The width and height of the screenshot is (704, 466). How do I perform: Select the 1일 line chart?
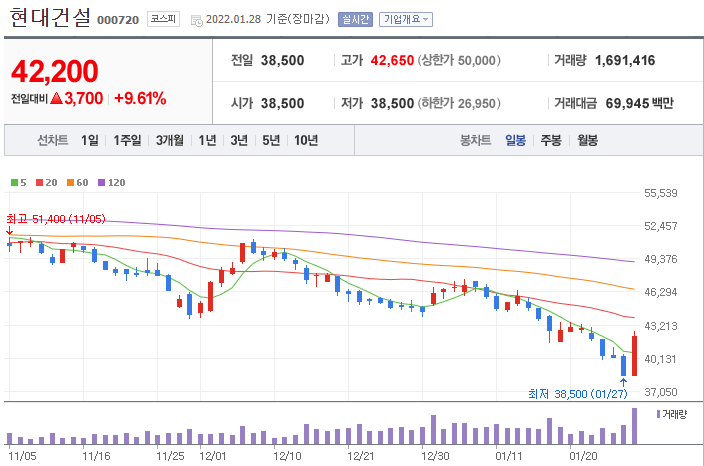[90, 141]
